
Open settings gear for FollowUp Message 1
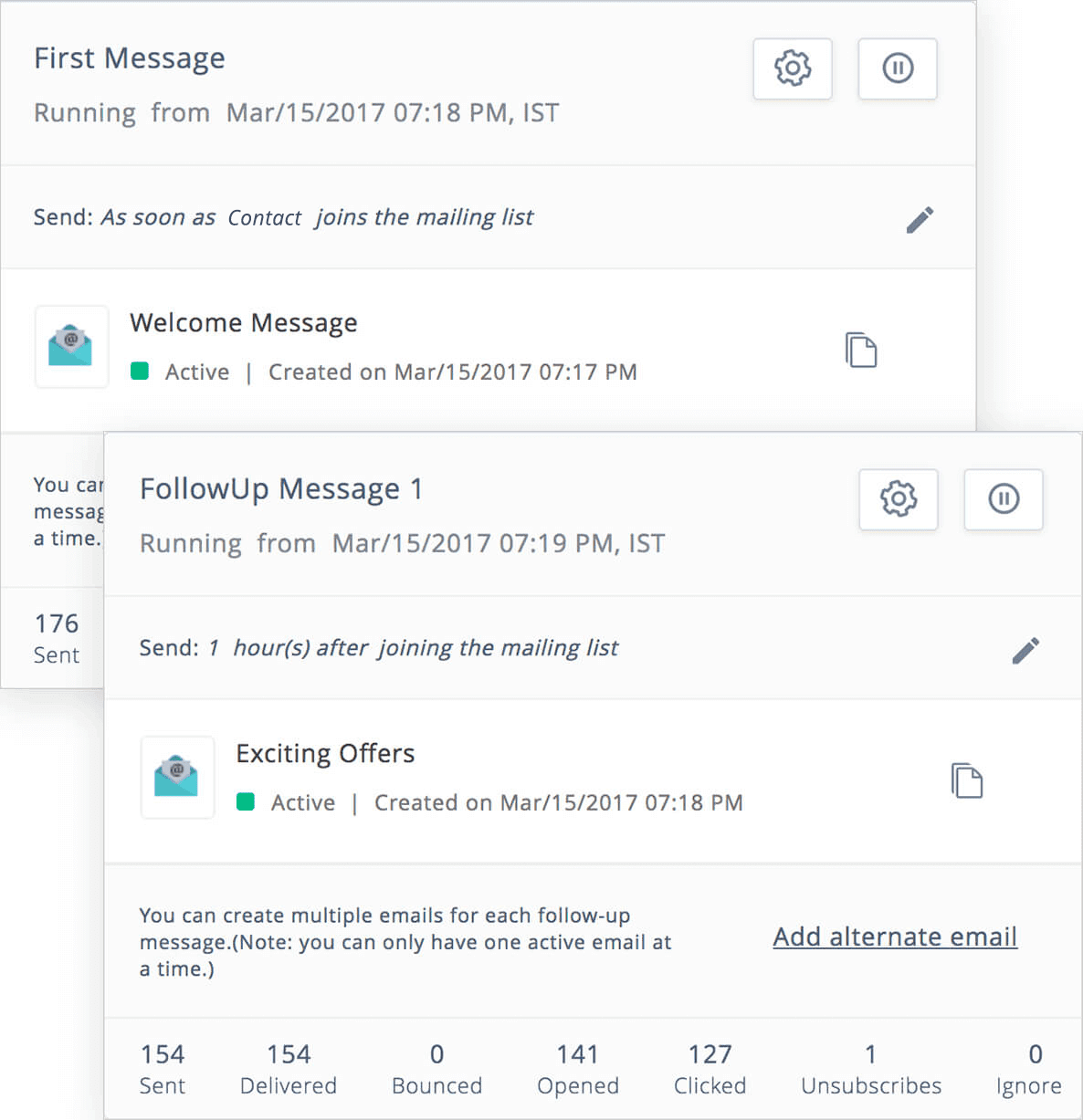(x=899, y=499)
